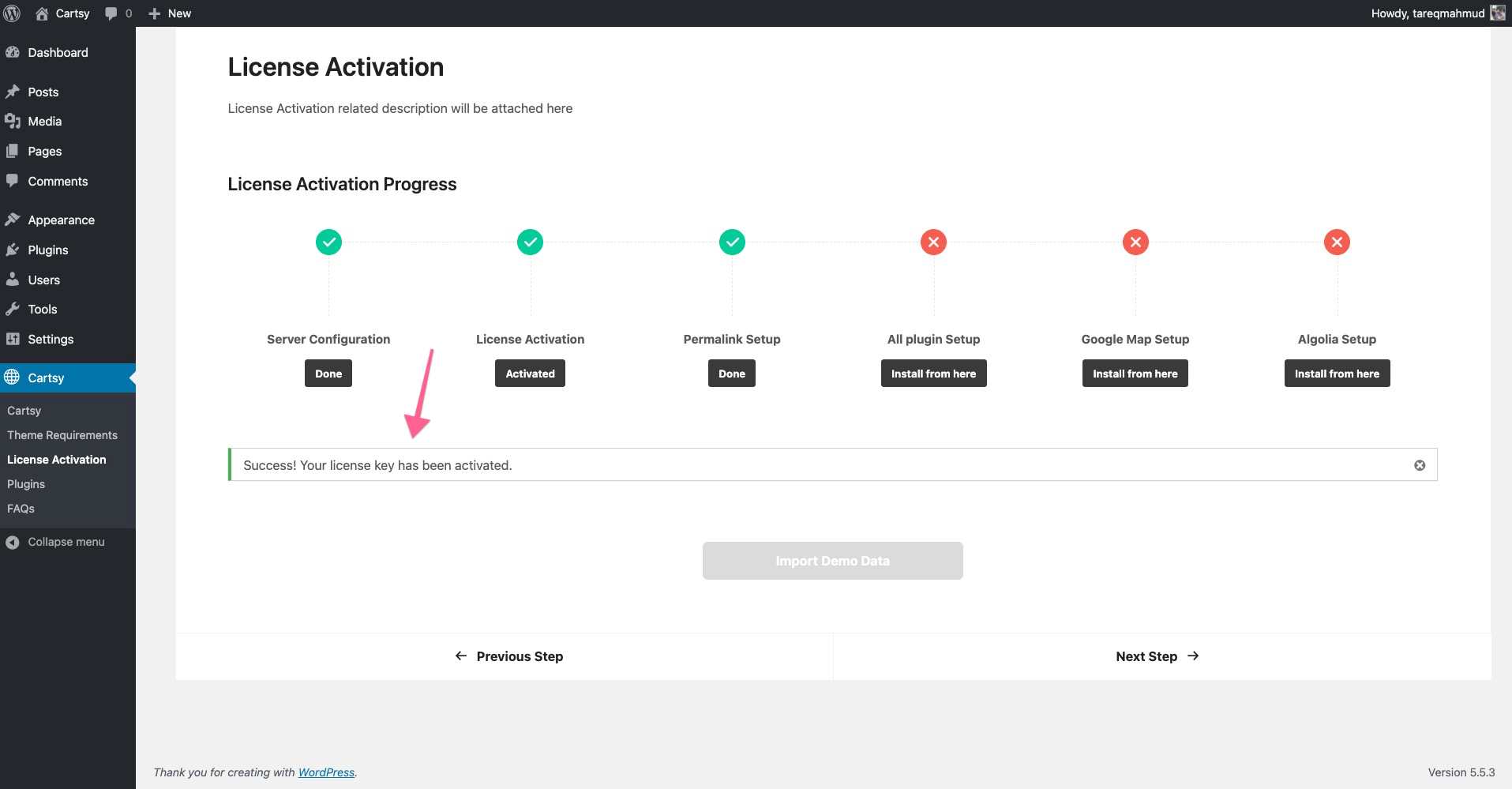Dismiss the license success notice
Image resolution: width=1512 pixels, height=789 pixels.
tap(1420, 465)
